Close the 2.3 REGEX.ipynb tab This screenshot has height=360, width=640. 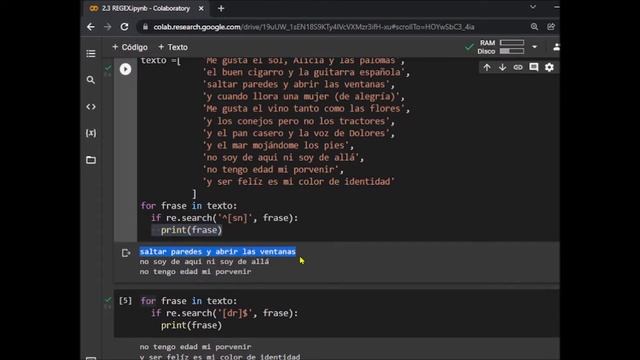coord(201,8)
